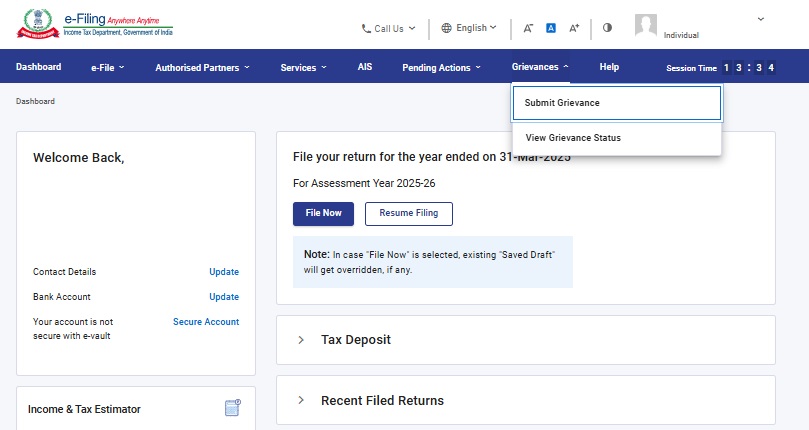Click the globe icon beside English
This screenshot has width=809, height=430.
(446, 28)
